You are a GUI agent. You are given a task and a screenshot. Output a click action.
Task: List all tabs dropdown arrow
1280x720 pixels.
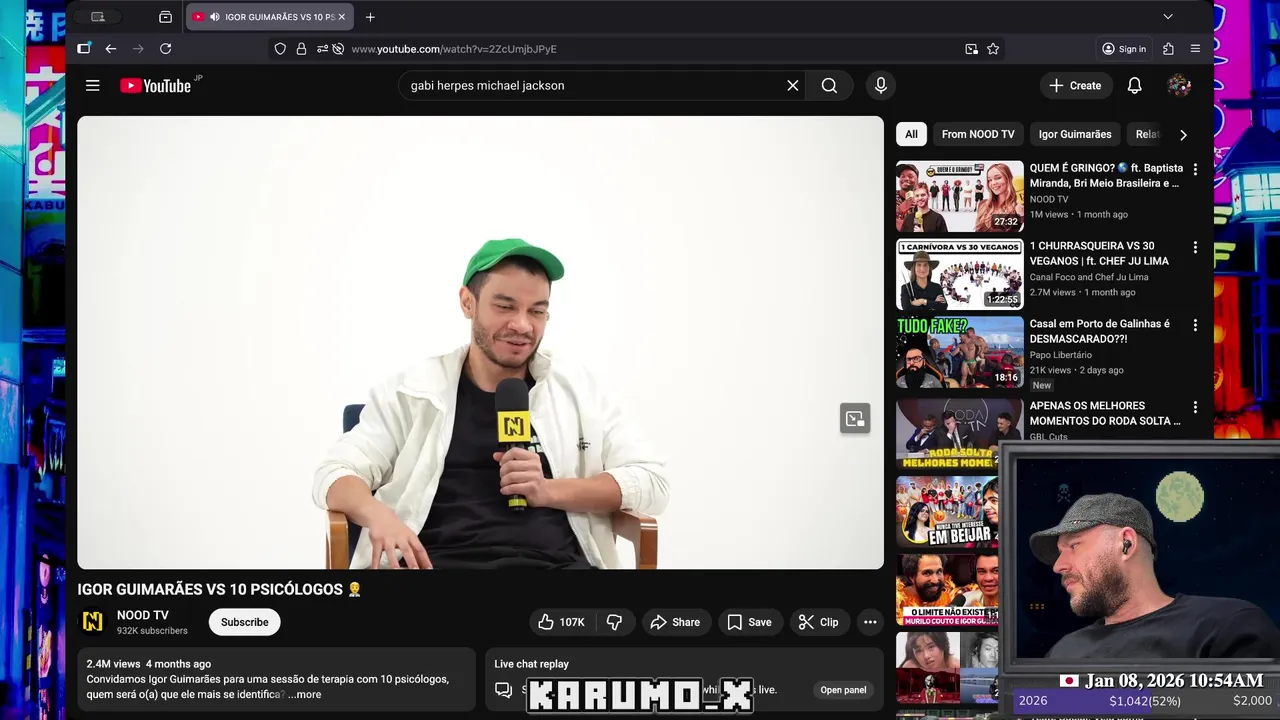click(x=1167, y=17)
